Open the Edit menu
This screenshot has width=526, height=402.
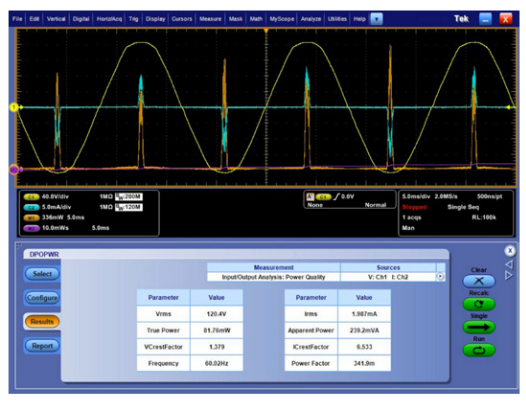(34, 19)
